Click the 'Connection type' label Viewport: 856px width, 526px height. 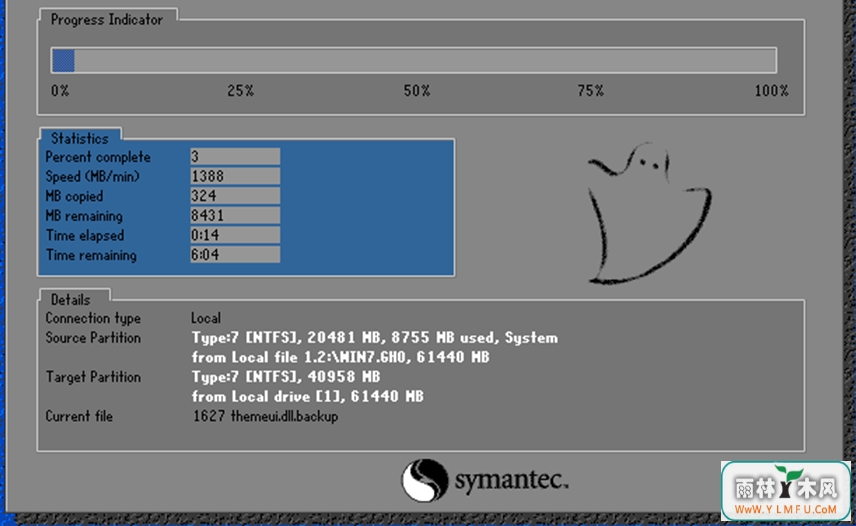coord(93,318)
